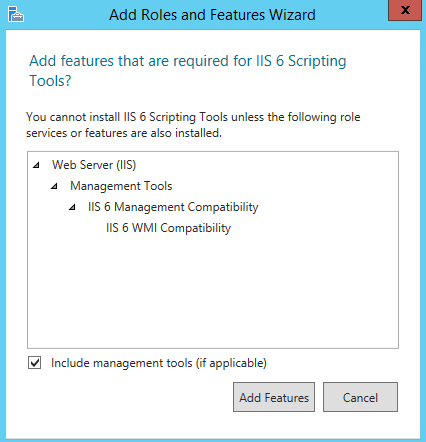This screenshot has height=442, width=426.
Task: Select IIS 6 WMI Compatibility item
Action: [168, 228]
